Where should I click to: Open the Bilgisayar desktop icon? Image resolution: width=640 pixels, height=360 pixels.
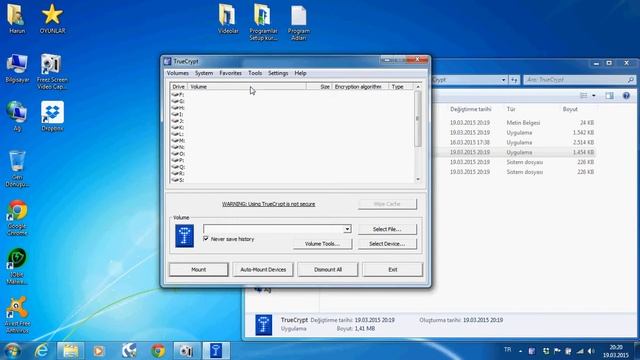pos(17,68)
